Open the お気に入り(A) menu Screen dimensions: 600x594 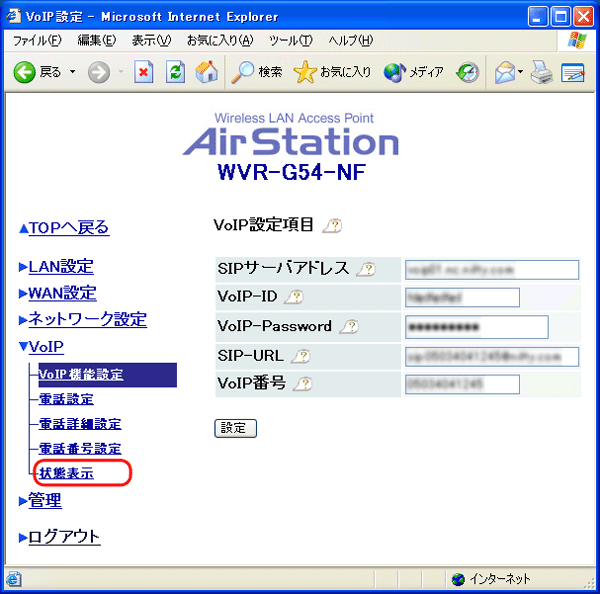(x=220, y=40)
